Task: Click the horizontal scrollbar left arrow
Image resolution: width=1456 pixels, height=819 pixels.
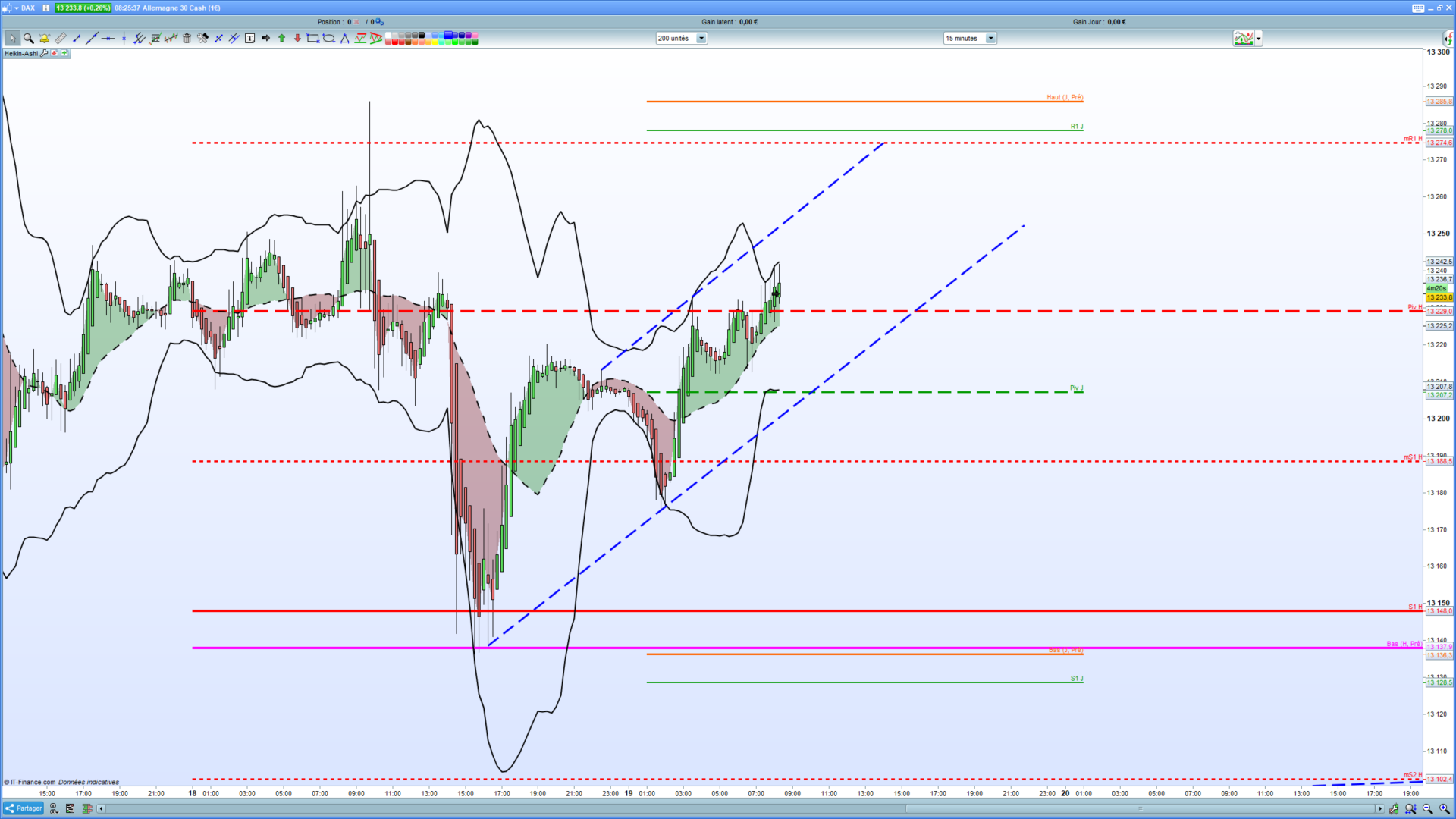Action: [101, 808]
